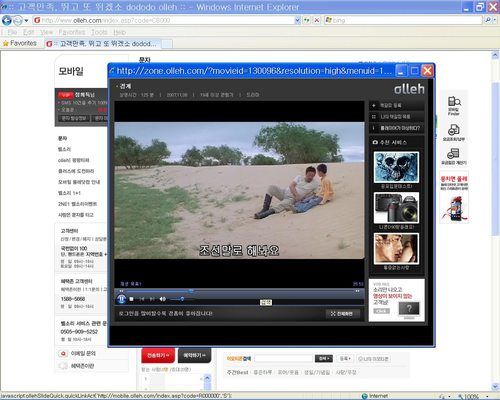Click the plus item in the player sidebar
Screen dimensions: 500x400
397,105
